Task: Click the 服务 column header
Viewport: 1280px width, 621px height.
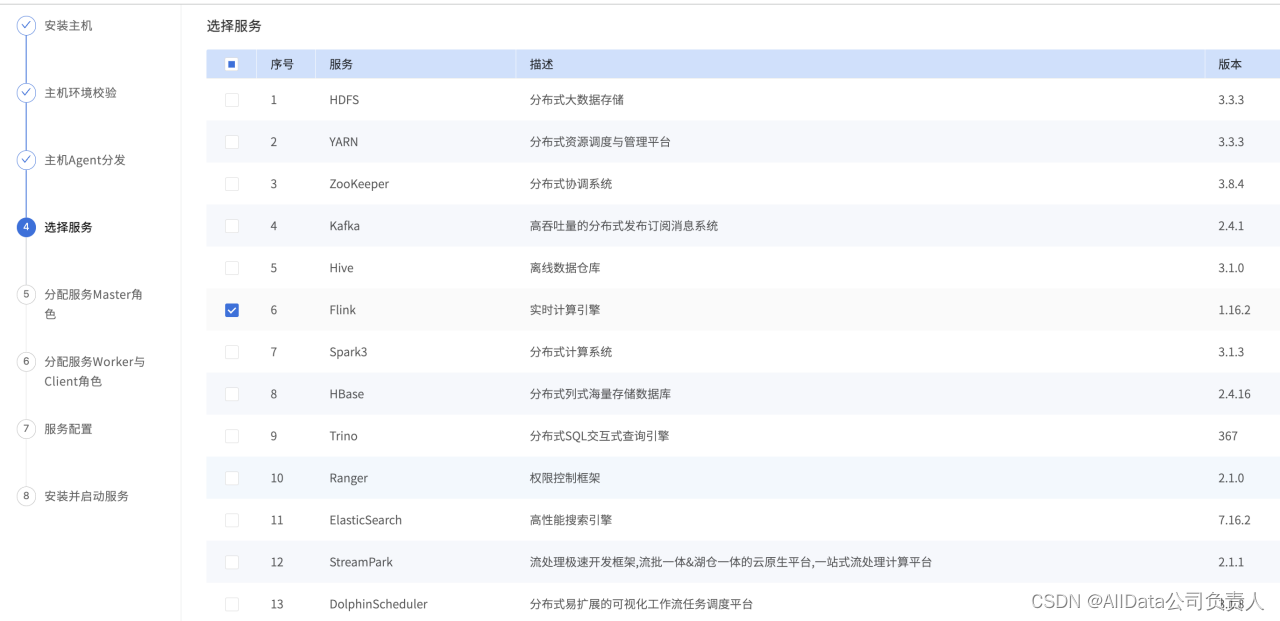Action: click(341, 64)
